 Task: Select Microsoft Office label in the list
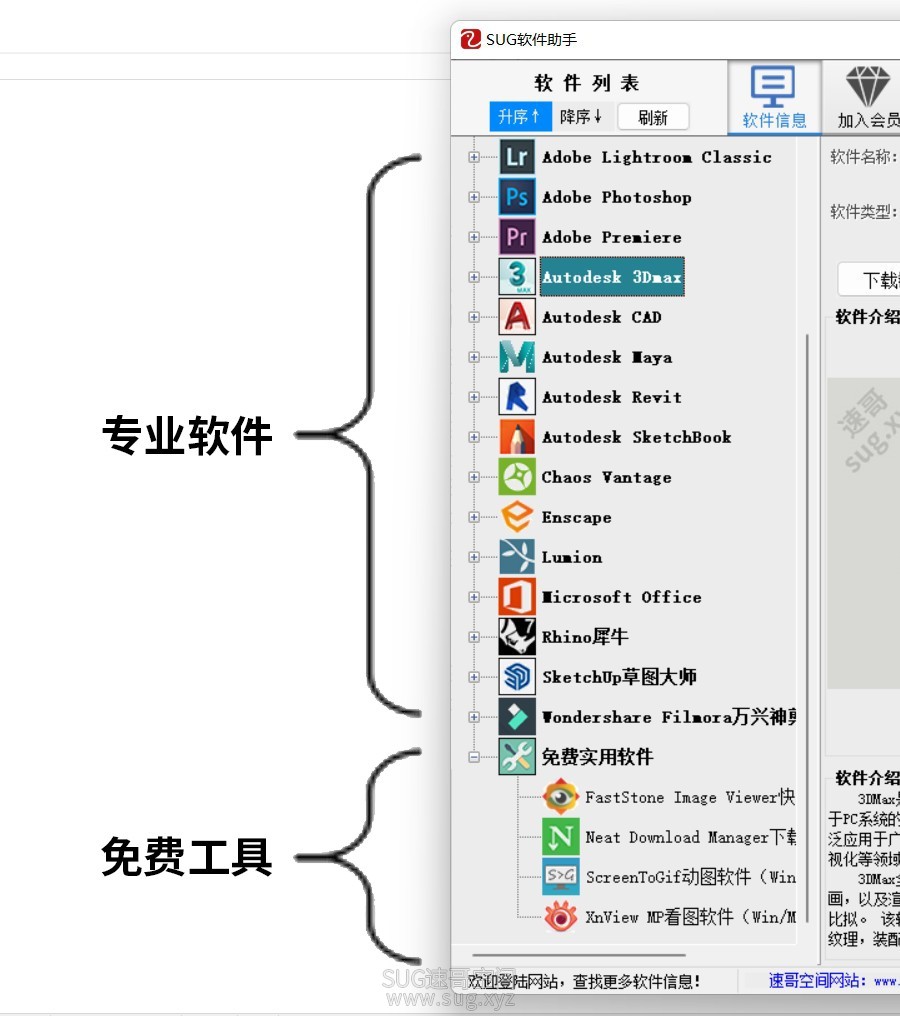coord(621,597)
